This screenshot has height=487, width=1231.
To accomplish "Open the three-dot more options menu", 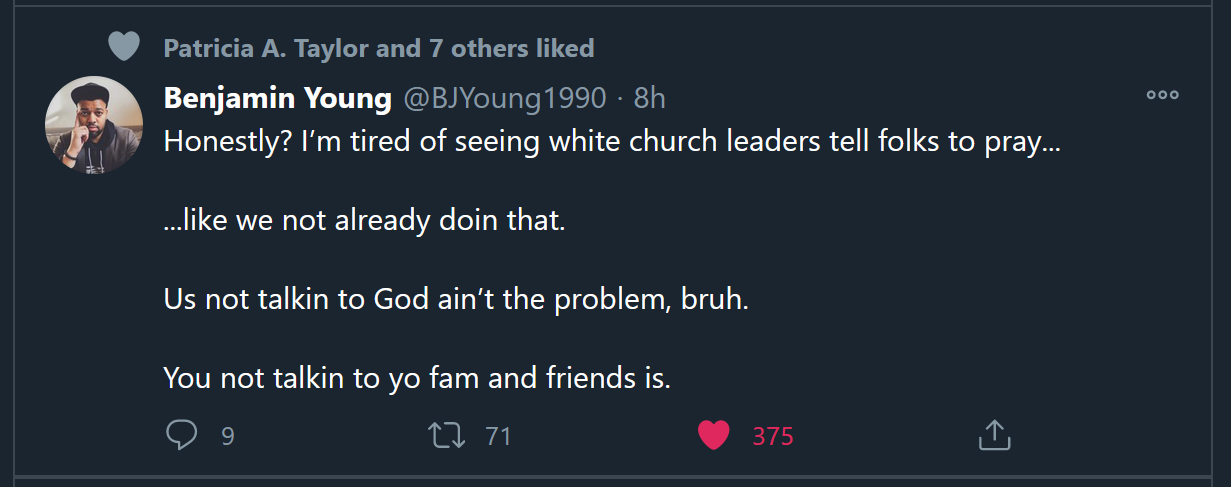I will pyautogui.click(x=1162, y=96).
